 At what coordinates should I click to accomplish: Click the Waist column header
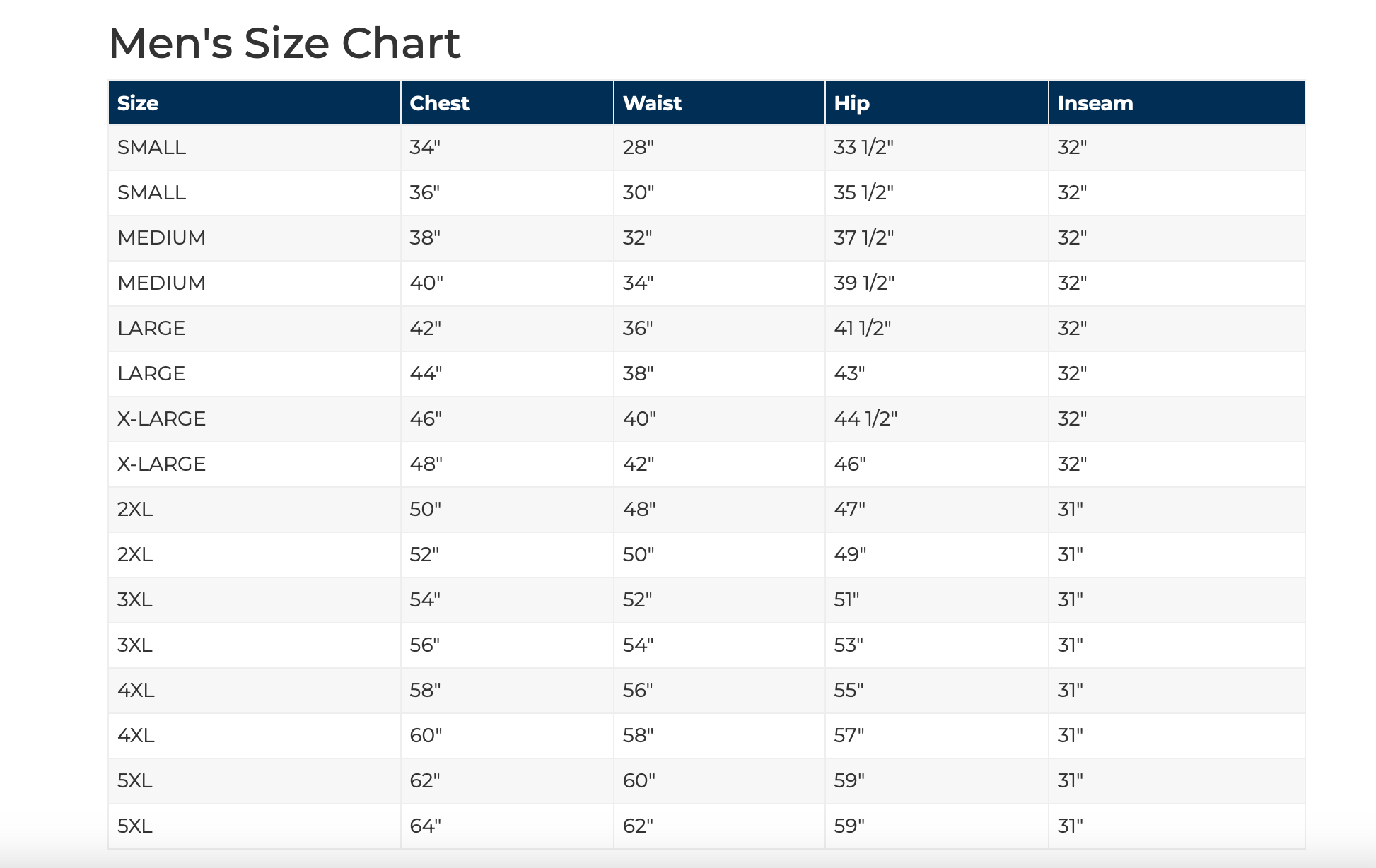coord(652,103)
